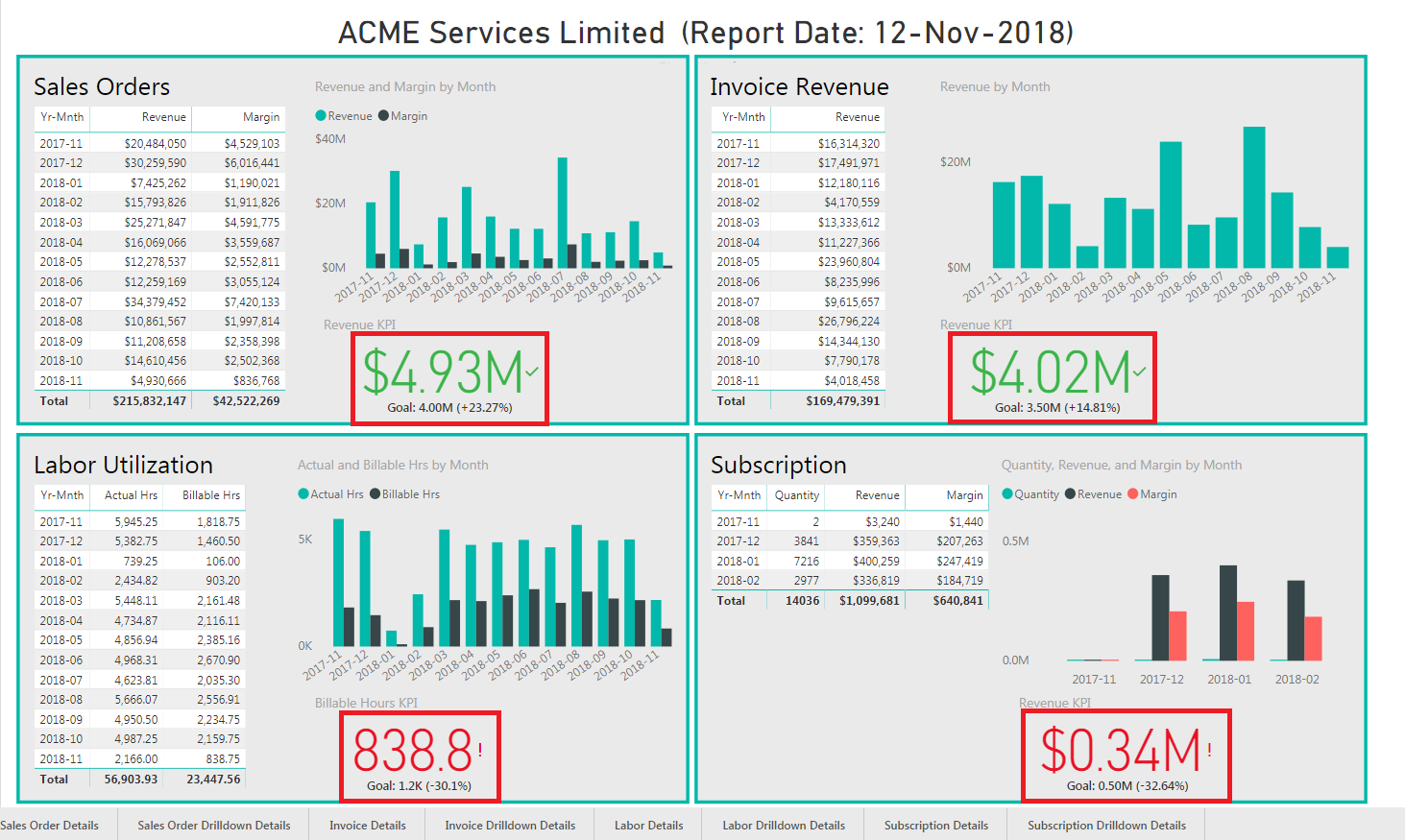1405x840 pixels.
Task: Click Labor total Billable Hrs 23,447.56
Action: pos(213,780)
